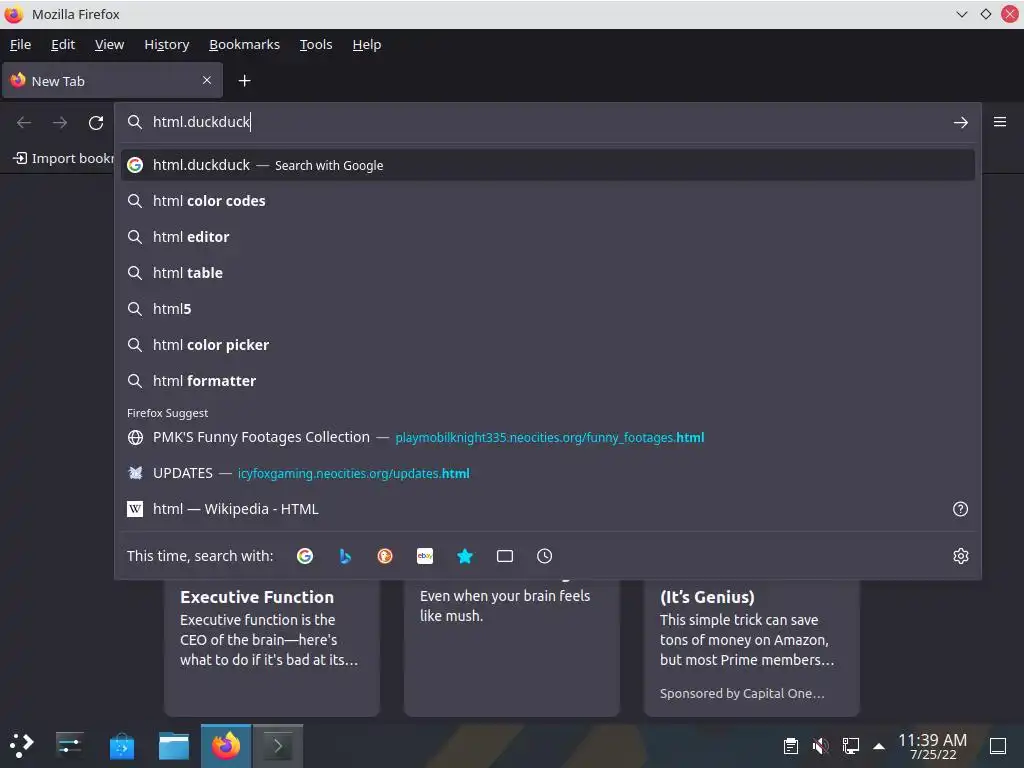This screenshot has height=768, width=1024.
Task: Click Import bookmarks button
Action: (x=64, y=158)
